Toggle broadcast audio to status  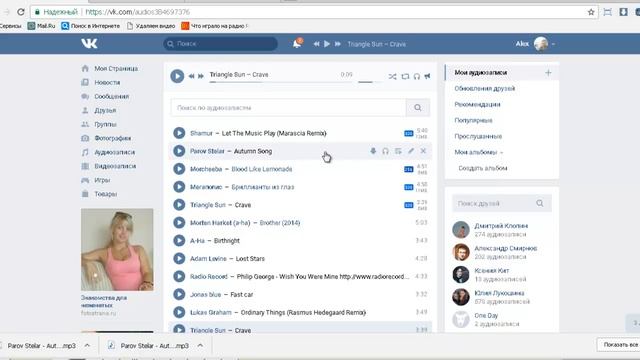[x=427, y=76]
